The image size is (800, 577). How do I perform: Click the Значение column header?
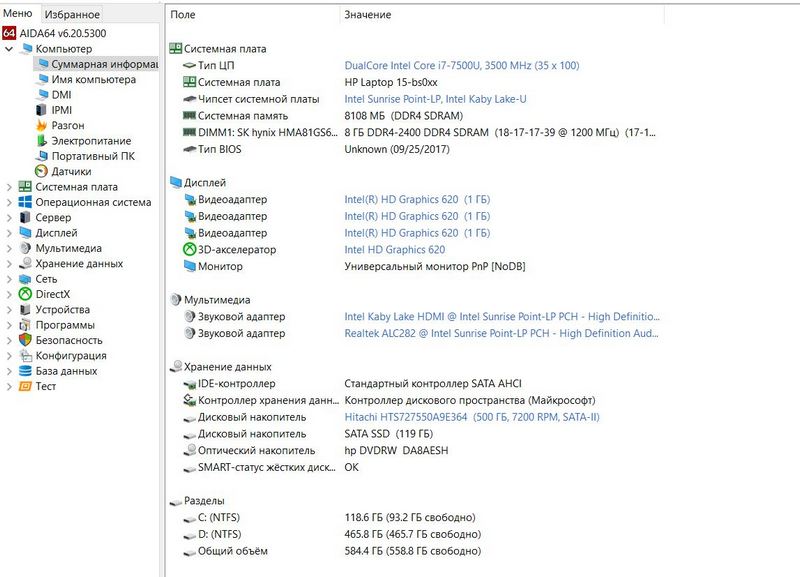tap(367, 15)
